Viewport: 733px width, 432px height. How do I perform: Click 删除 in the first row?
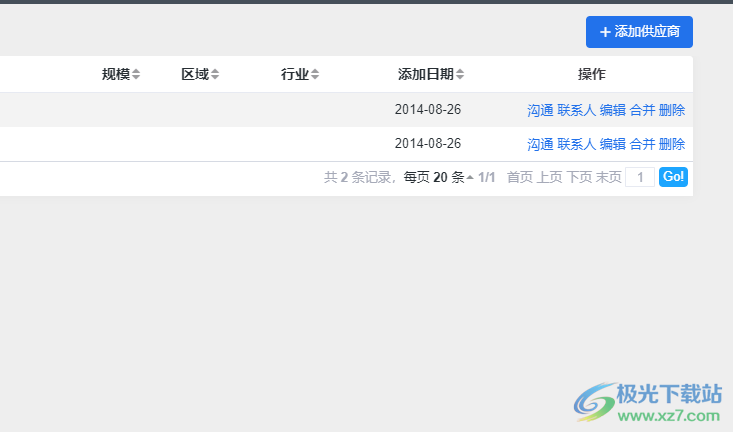coord(672,110)
